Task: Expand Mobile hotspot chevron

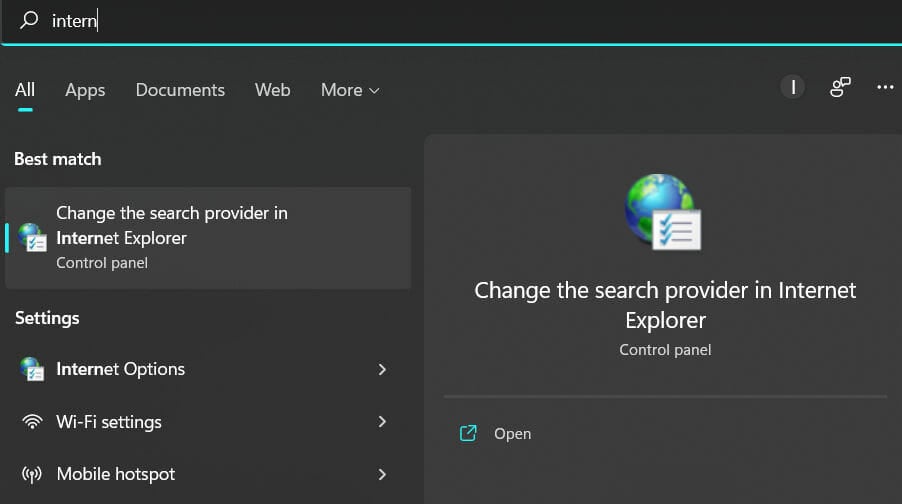Action: tap(382, 474)
